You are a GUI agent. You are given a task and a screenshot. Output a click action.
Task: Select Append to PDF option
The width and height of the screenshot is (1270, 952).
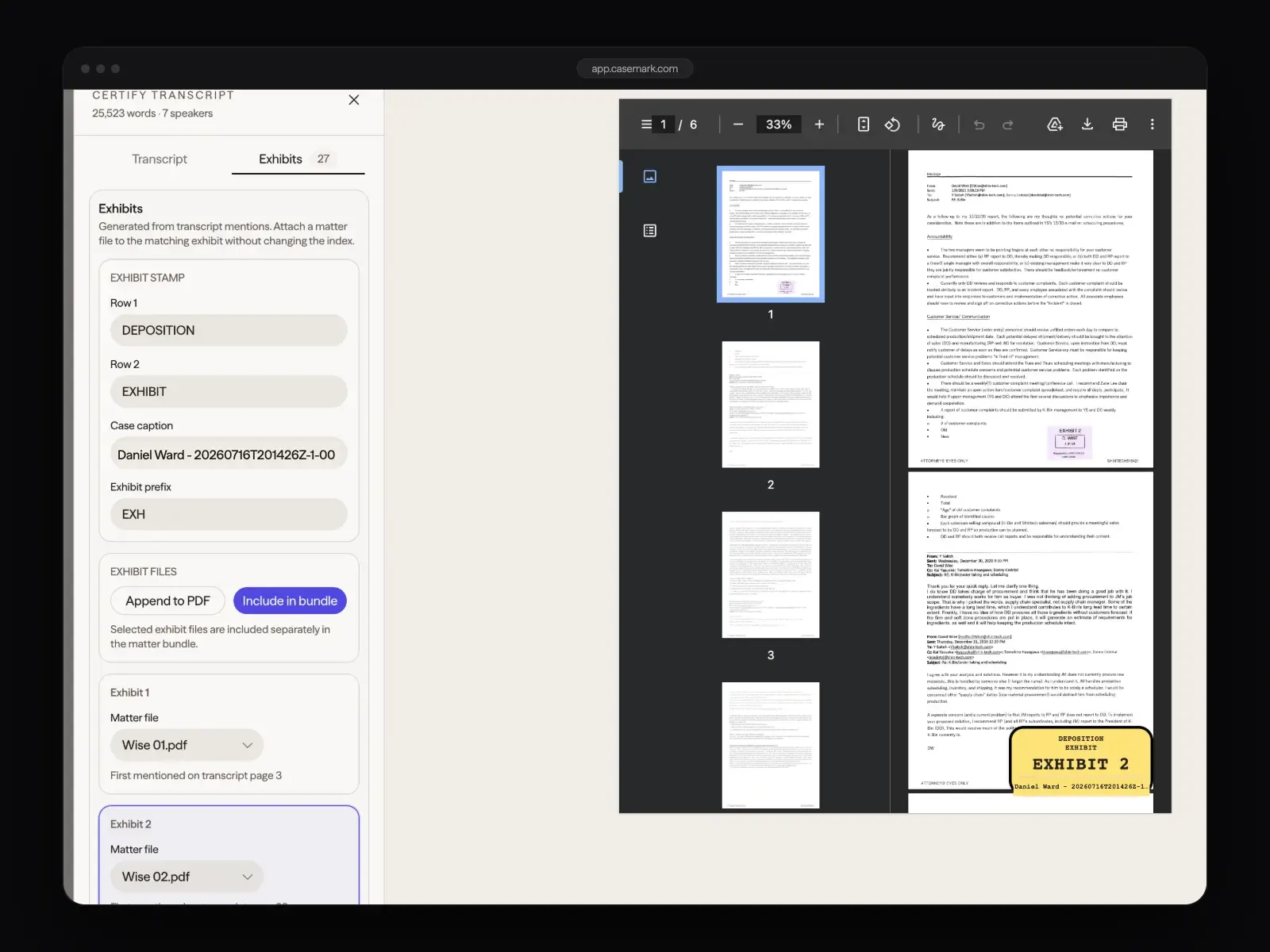[167, 601]
